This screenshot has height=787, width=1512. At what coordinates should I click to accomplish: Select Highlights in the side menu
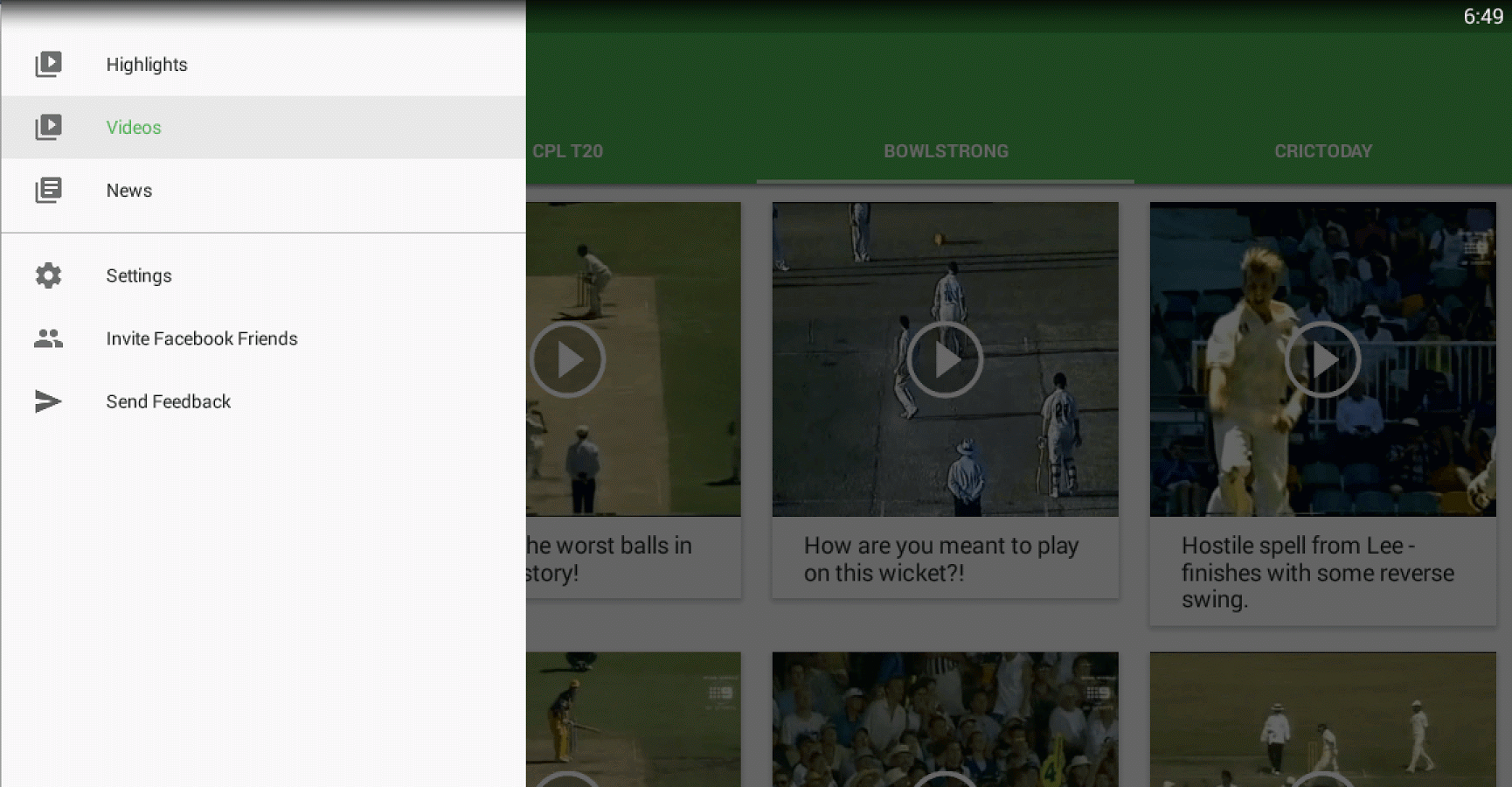[146, 63]
